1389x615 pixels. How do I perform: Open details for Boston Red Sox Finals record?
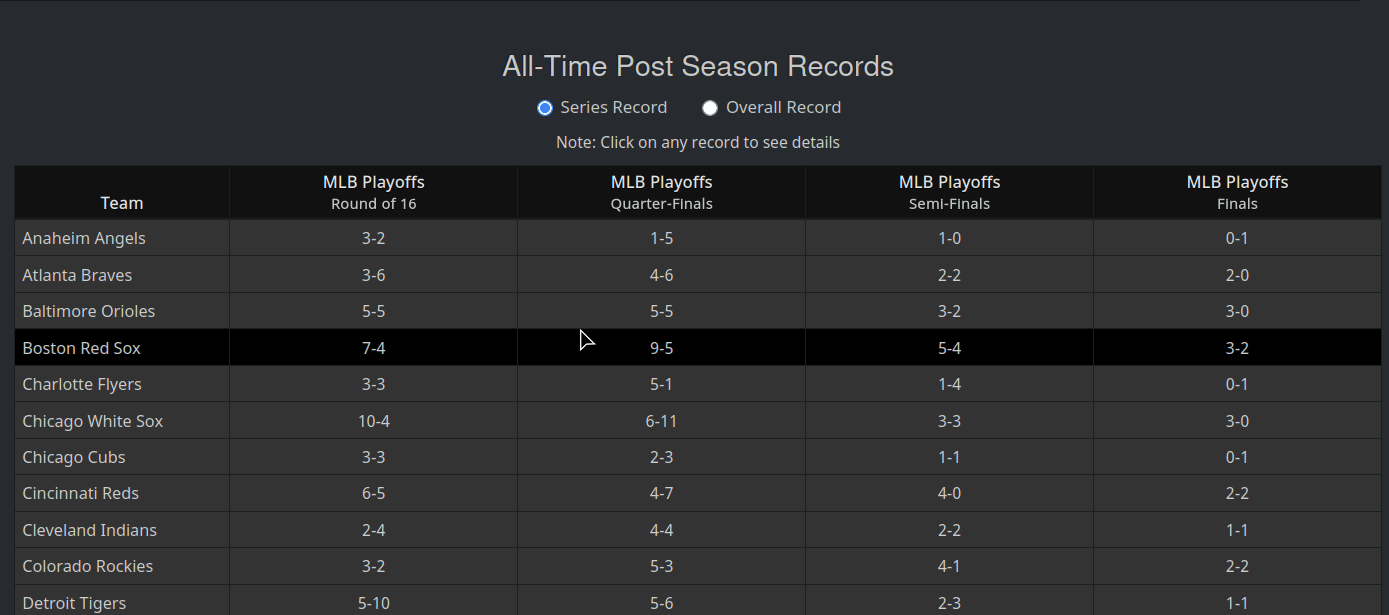[x=1237, y=347]
